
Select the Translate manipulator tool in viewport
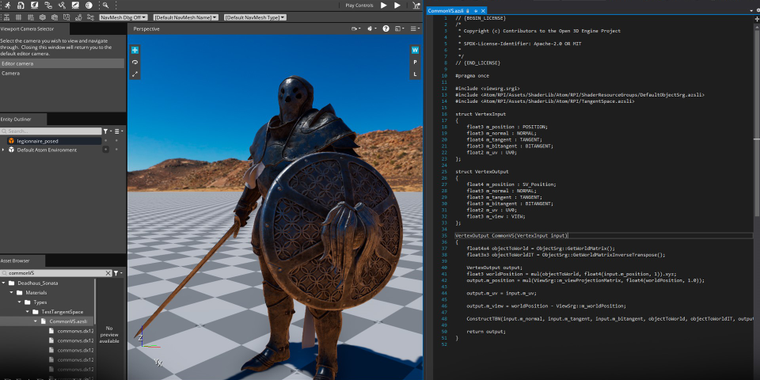pos(135,50)
